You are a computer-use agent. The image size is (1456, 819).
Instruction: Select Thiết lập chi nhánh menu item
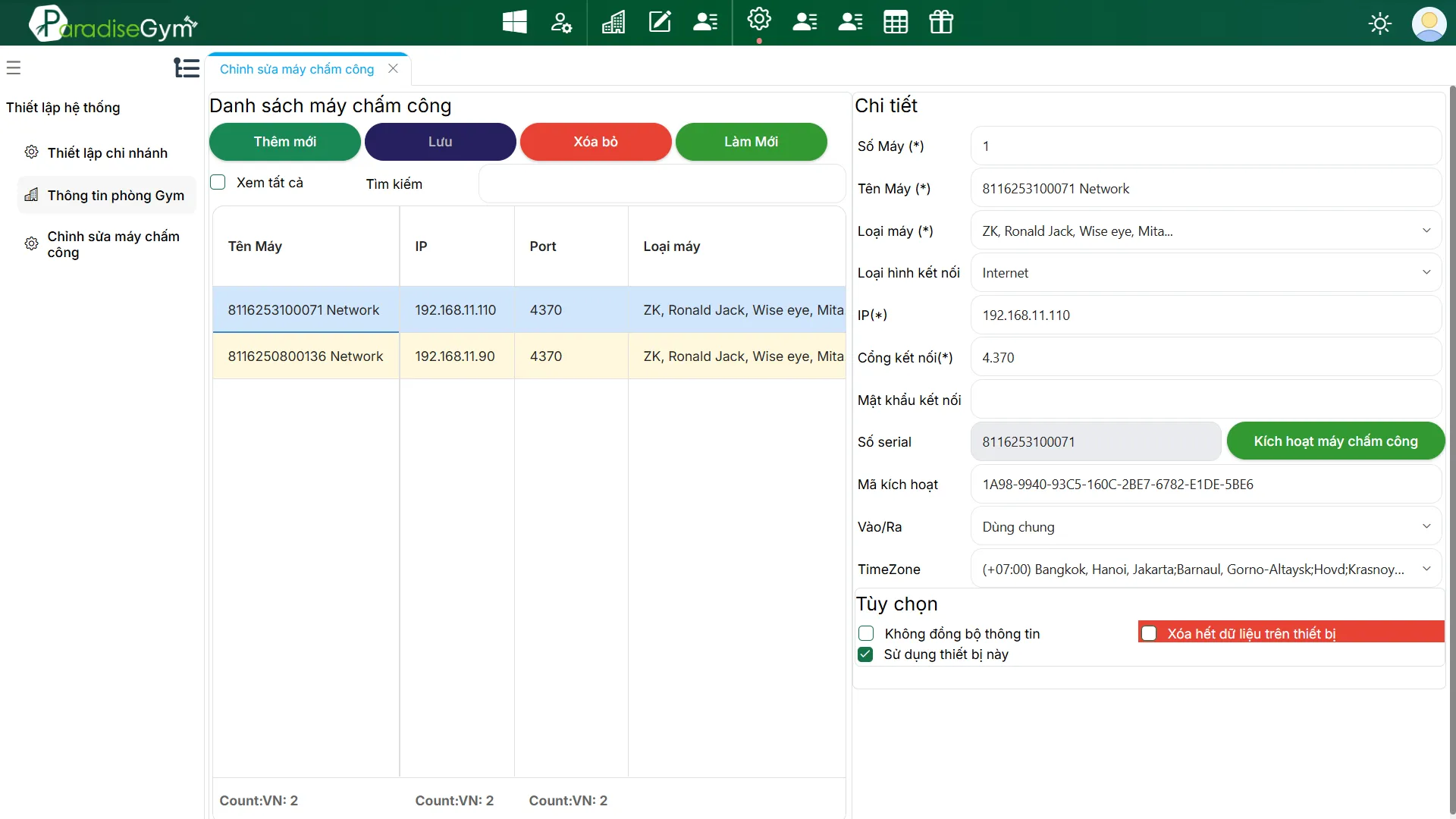click(x=106, y=152)
